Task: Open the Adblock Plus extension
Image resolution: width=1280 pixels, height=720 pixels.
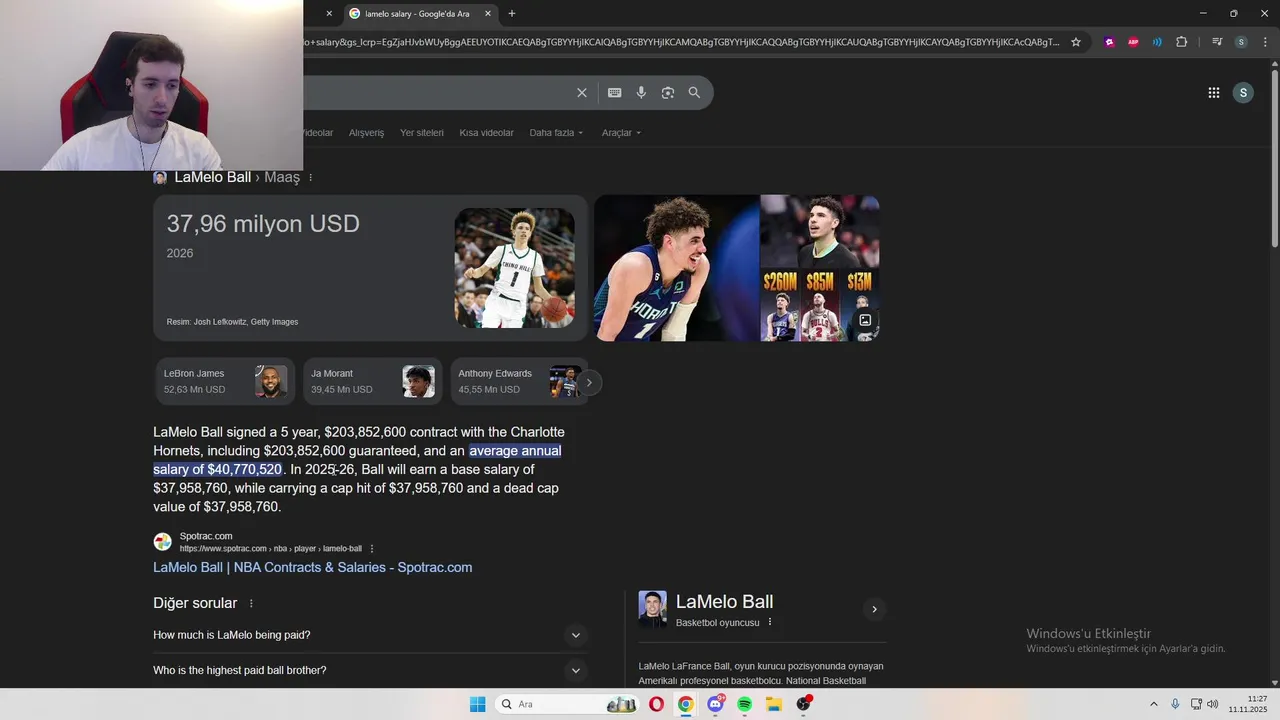Action: point(1133,42)
